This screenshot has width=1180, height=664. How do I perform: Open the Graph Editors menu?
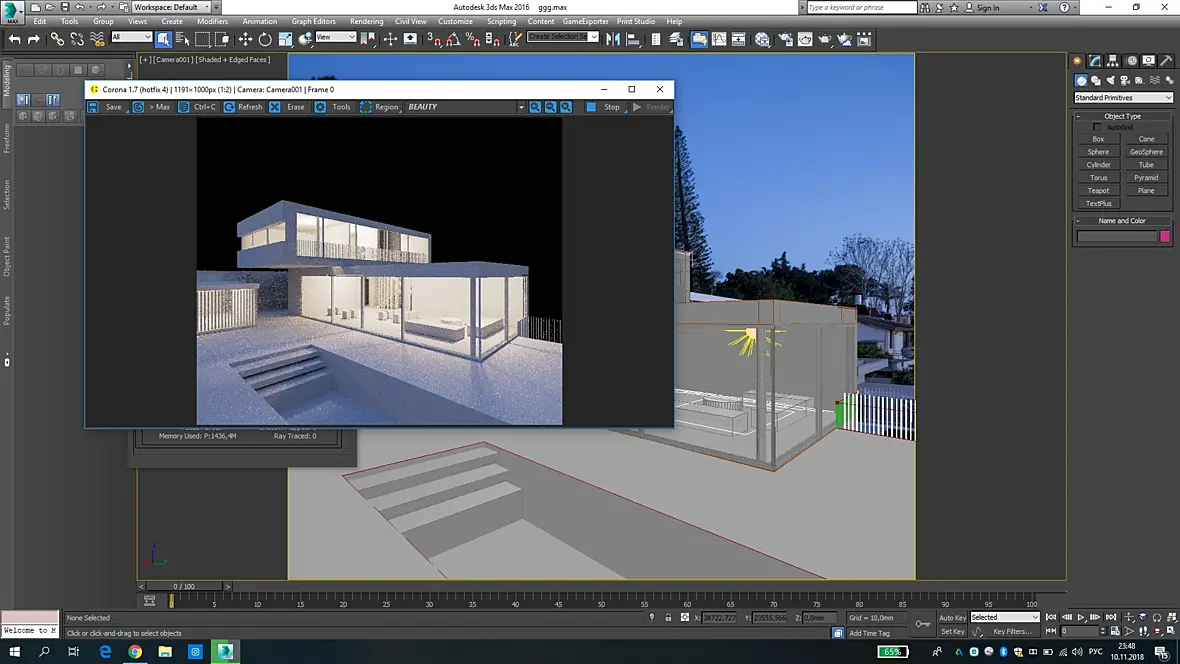click(313, 21)
